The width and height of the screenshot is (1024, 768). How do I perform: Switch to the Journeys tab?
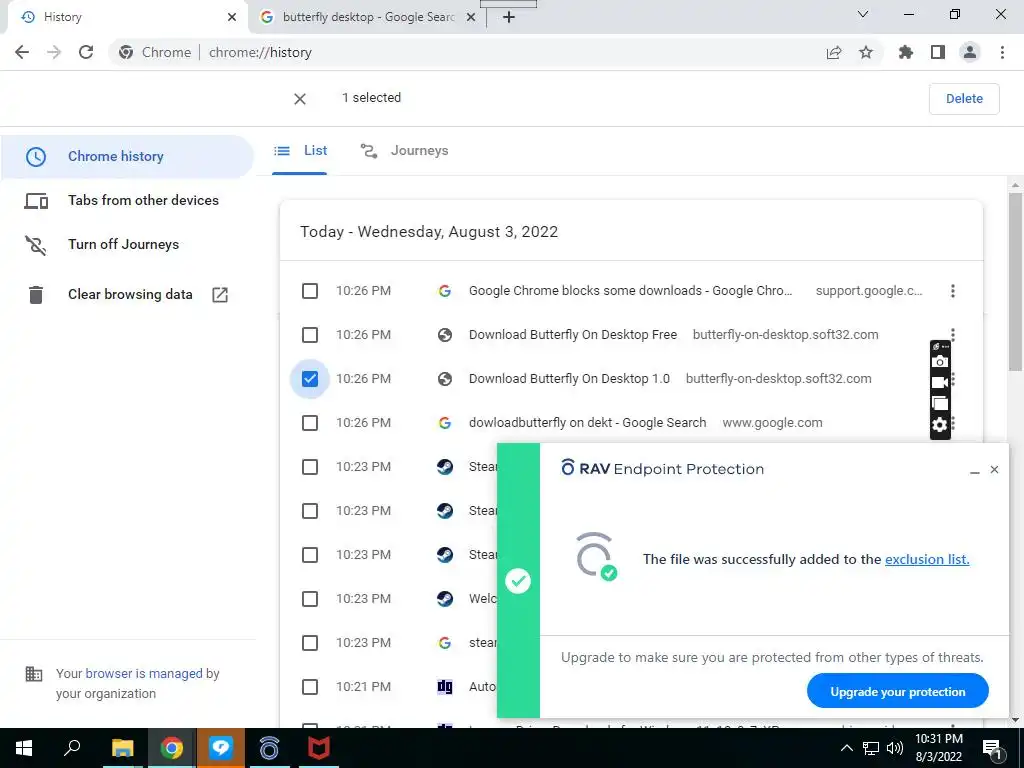(x=405, y=151)
